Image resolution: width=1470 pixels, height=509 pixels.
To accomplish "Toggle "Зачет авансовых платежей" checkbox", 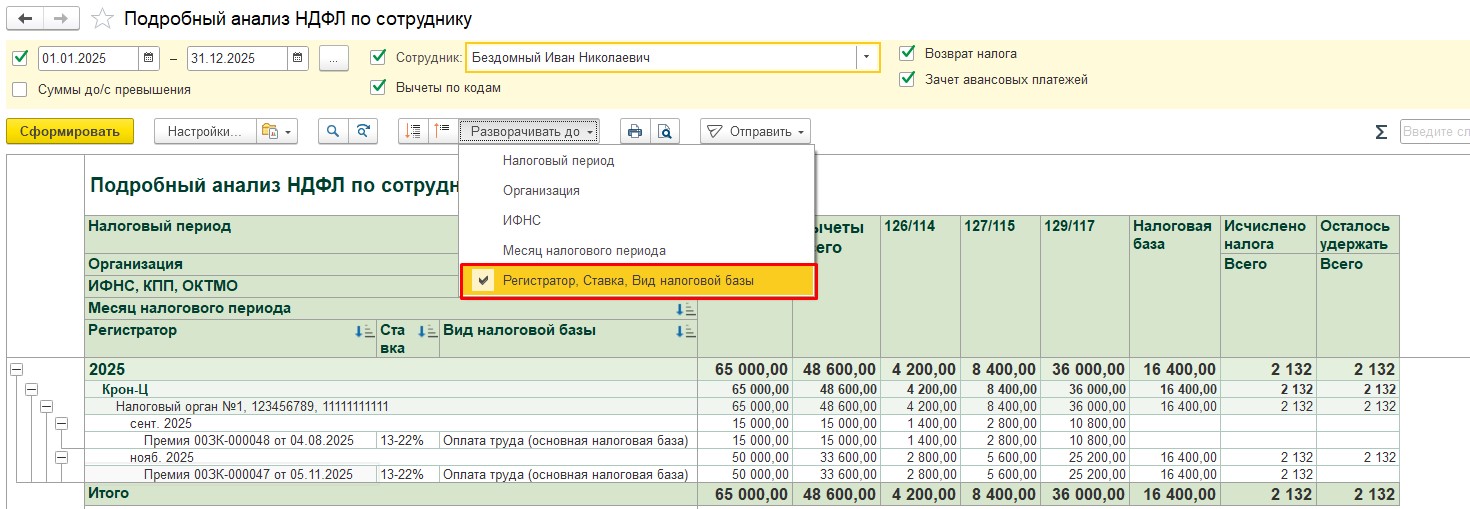I will (x=907, y=79).
